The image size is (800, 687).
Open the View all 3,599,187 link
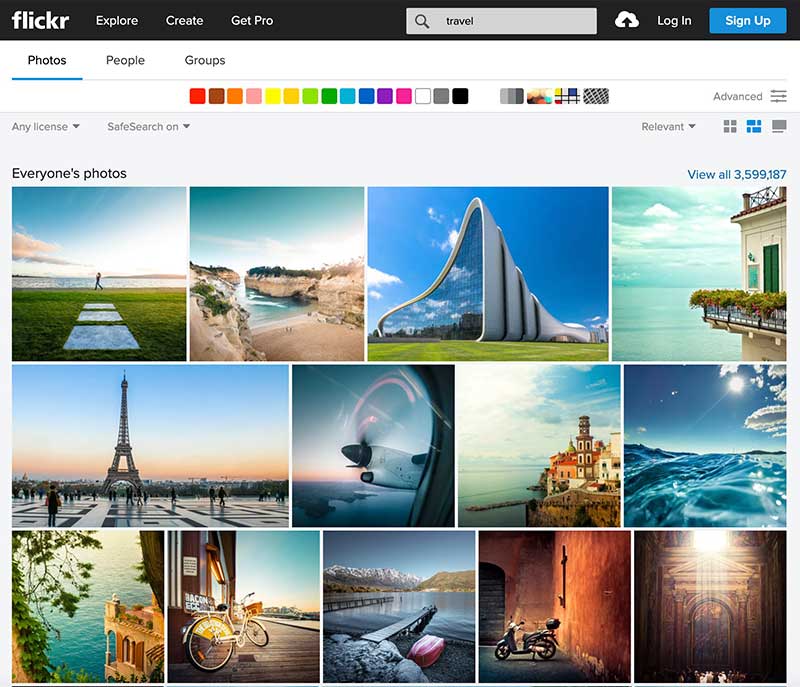(734, 174)
